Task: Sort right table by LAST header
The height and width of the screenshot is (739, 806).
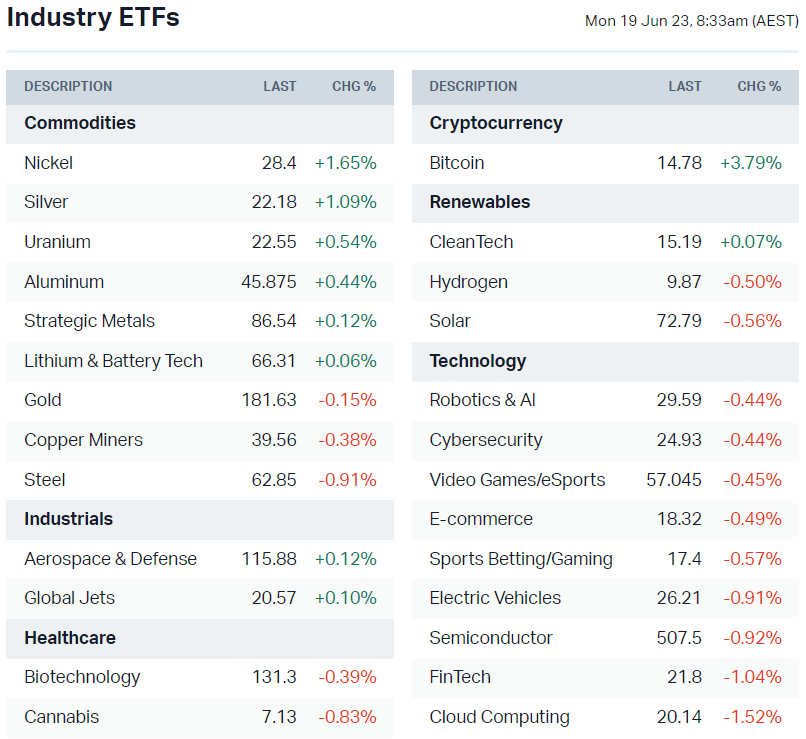Action: (685, 87)
